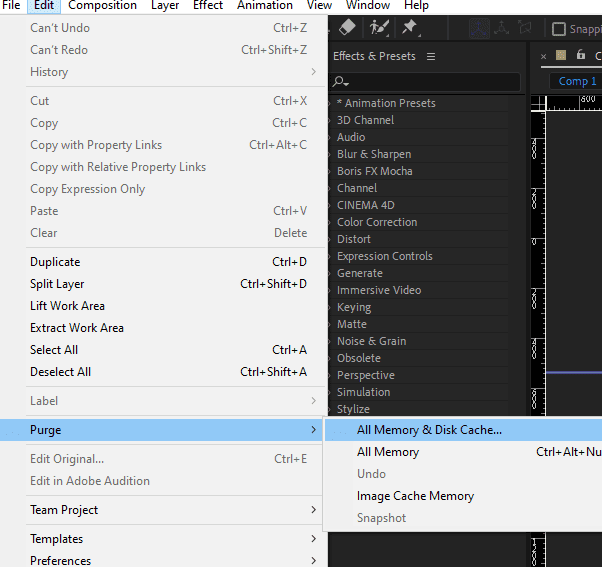Click Image Cache Memory purge option
Screen dimensions: 602x567
(x=415, y=496)
